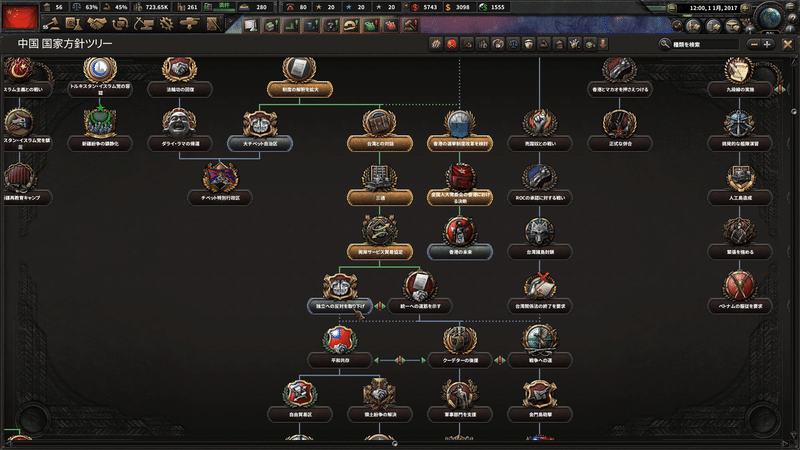Select the 台湾諸島封鎖 wolf focus
800x450 pixels.
coord(540,239)
